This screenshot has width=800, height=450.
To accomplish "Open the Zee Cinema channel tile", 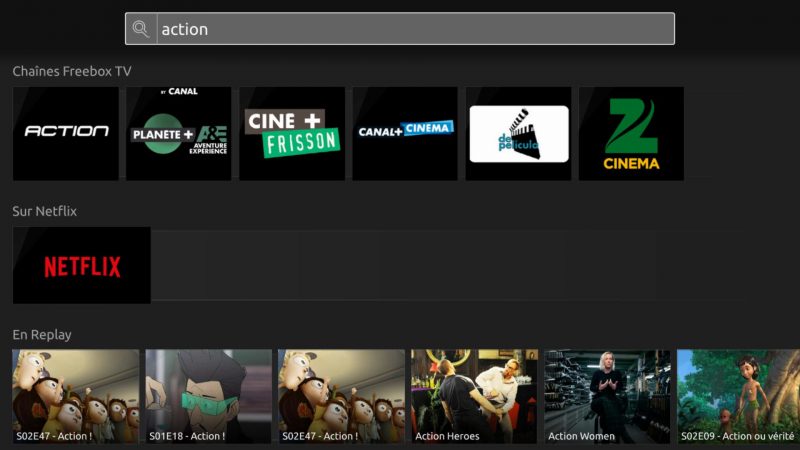I will pos(631,133).
